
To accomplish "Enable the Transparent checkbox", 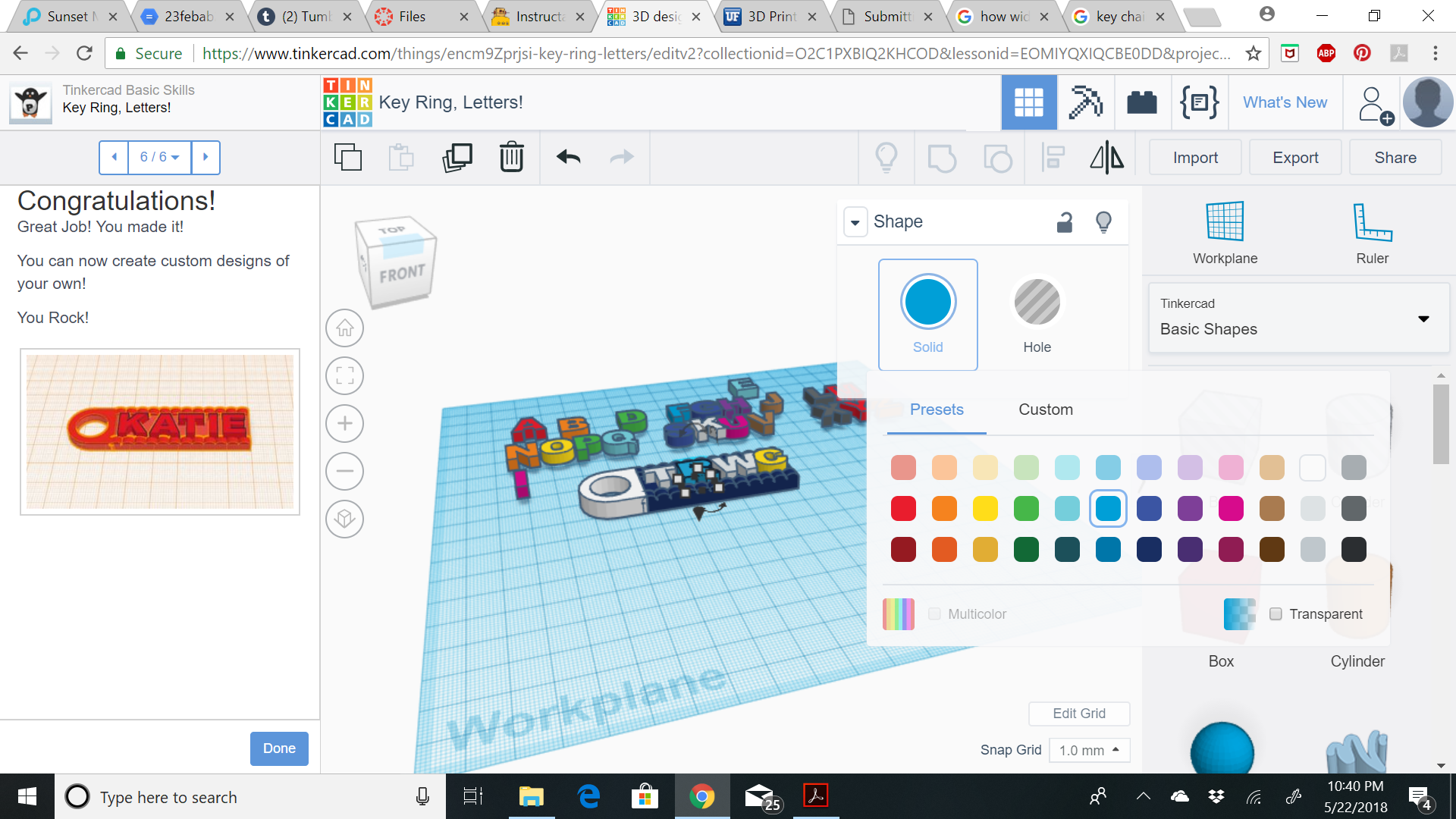I will [1276, 614].
